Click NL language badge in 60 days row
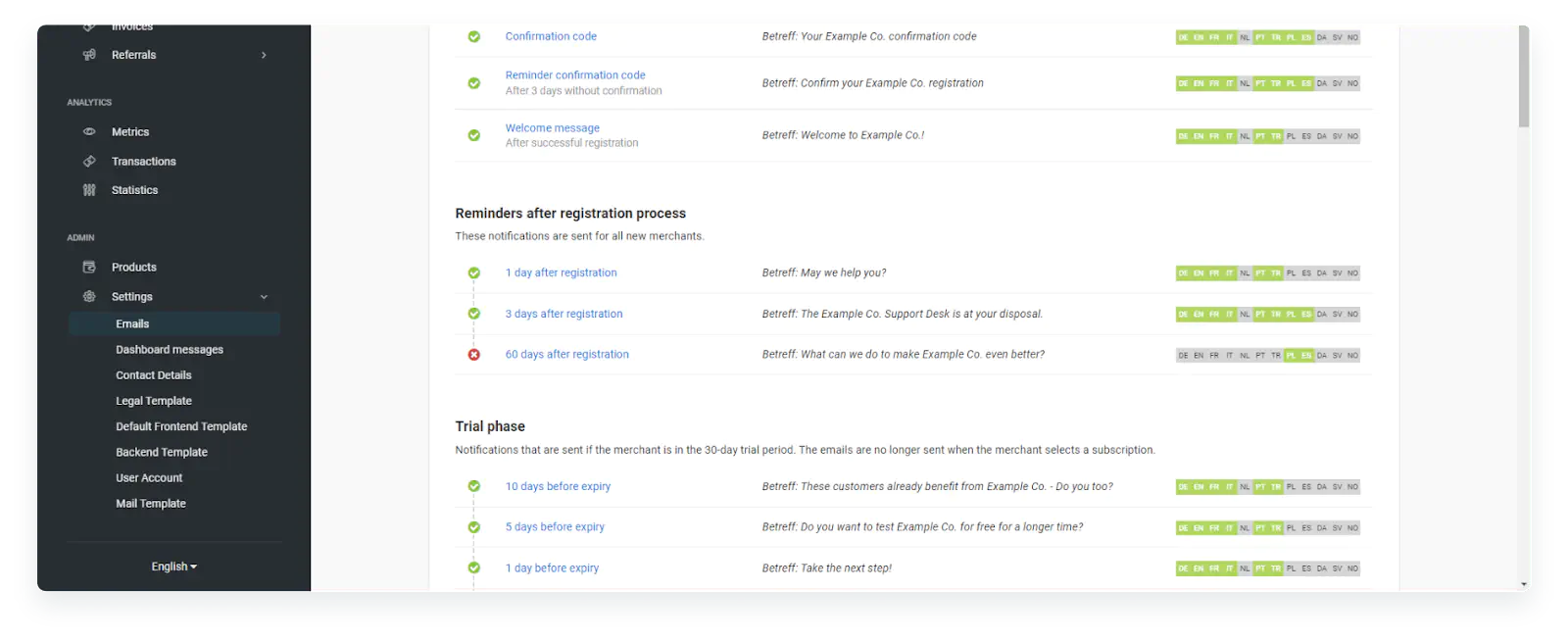Viewport: 1568px width, 641px height. point(1245,356)
